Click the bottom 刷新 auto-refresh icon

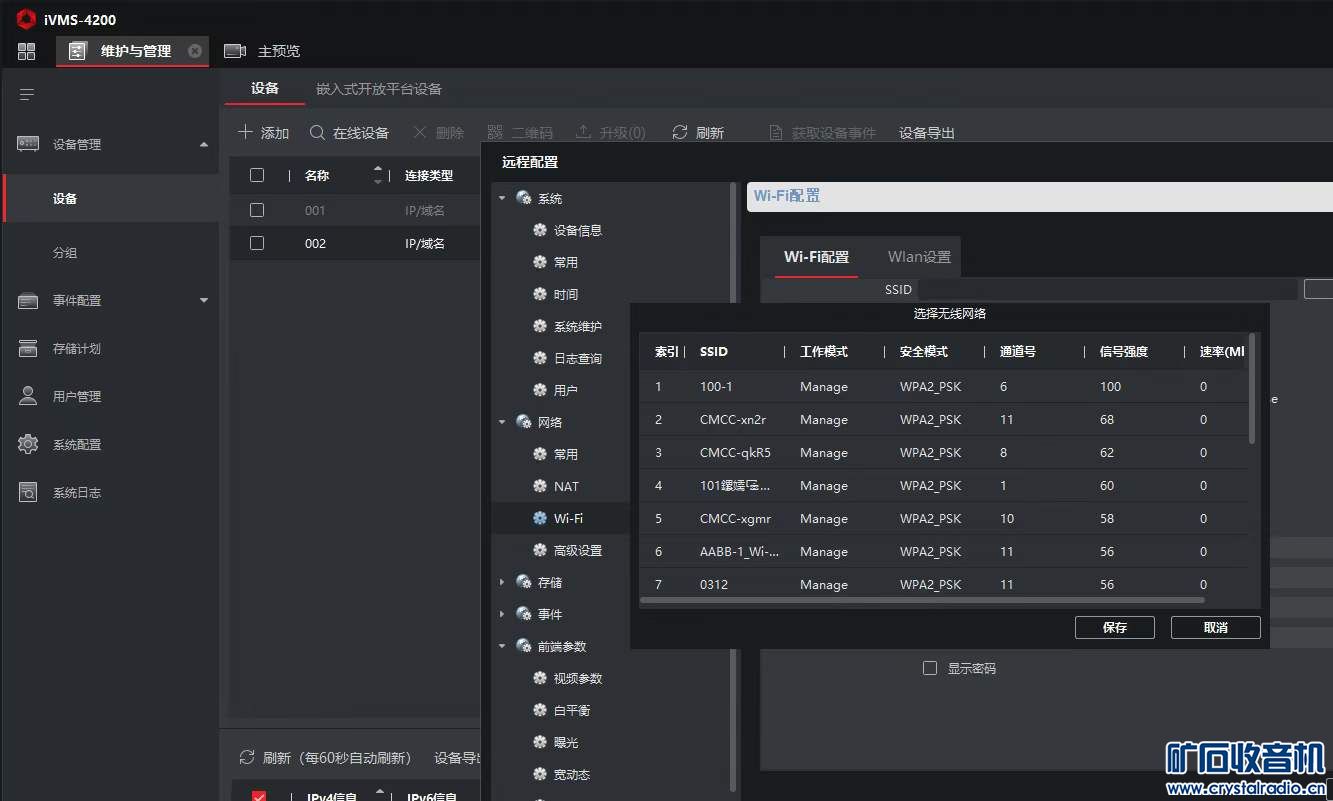[246, 758]
